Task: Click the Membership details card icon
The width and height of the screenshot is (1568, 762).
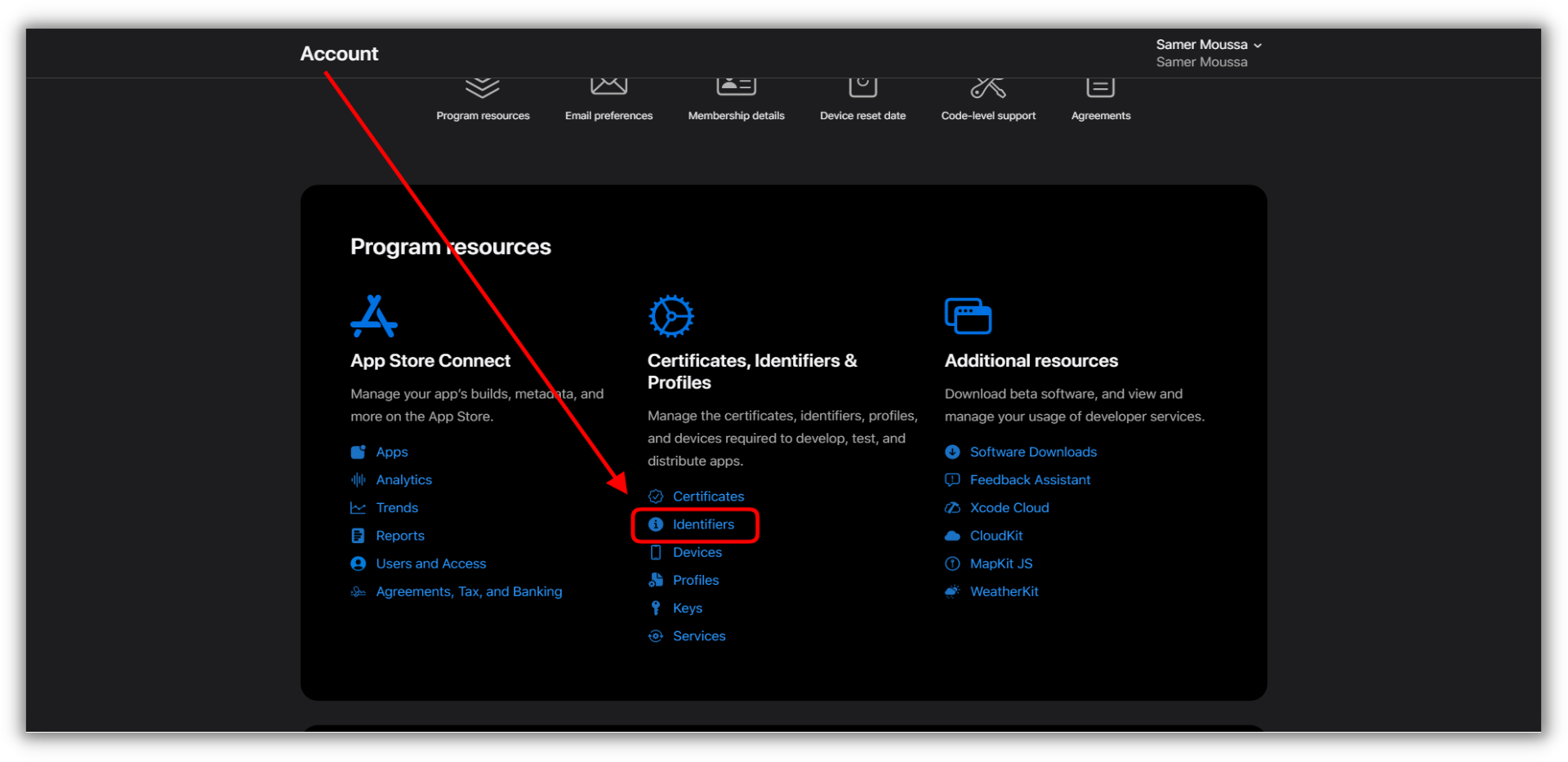Action: click(737, 86)
